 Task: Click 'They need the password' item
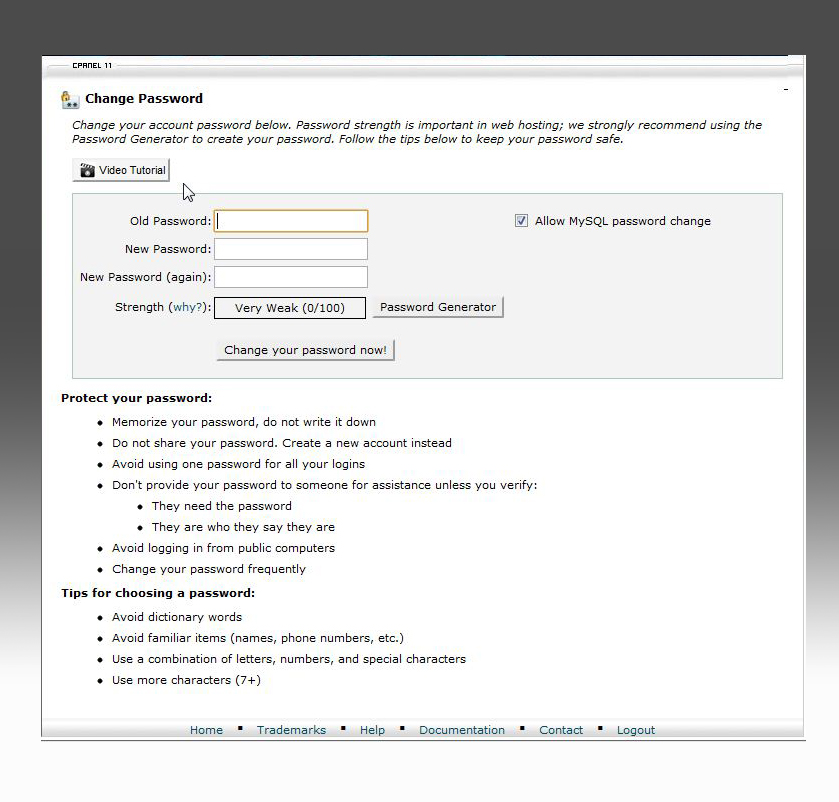[222, 506]
